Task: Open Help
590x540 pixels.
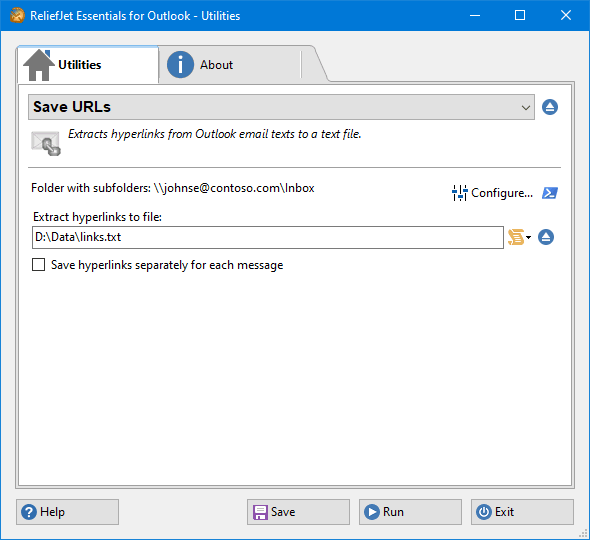Action: pos(67,512)
